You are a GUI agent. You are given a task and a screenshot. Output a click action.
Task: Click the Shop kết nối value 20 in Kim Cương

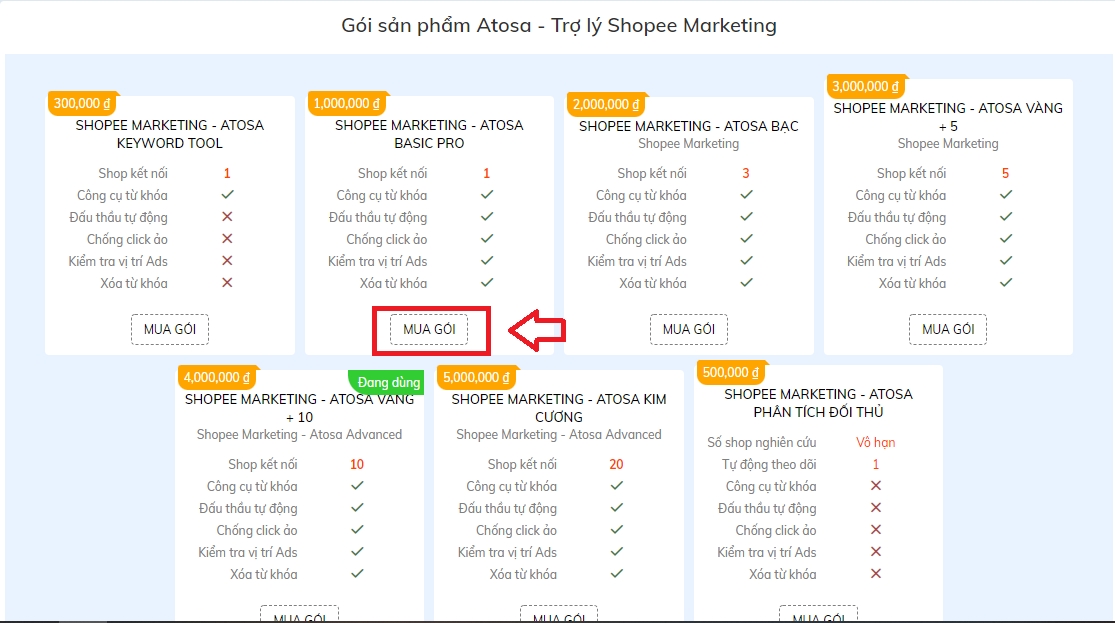616,464
